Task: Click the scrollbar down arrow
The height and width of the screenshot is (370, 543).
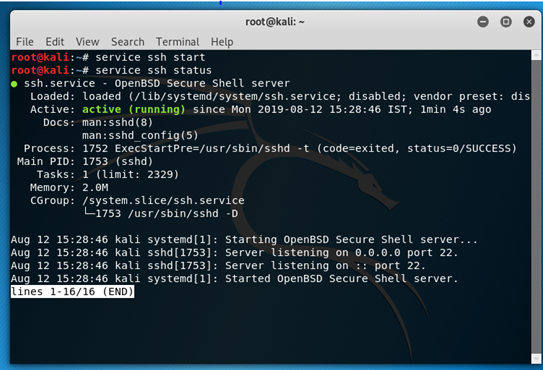Action: 536,359
